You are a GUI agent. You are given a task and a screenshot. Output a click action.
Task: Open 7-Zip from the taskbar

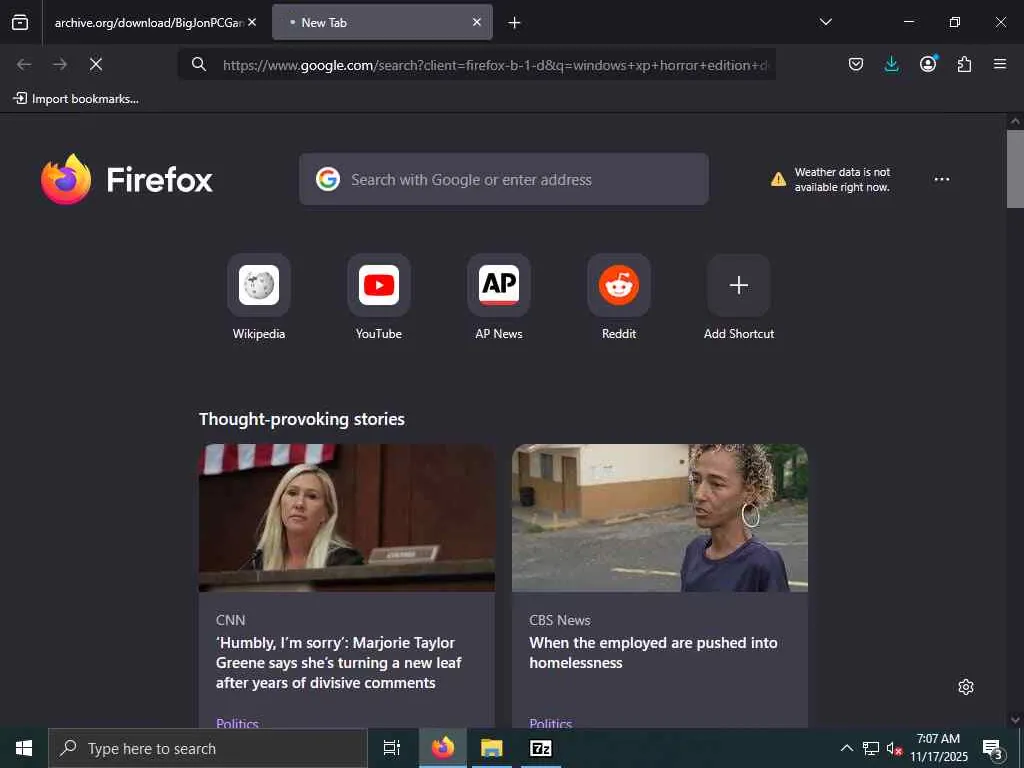[541, 748]
